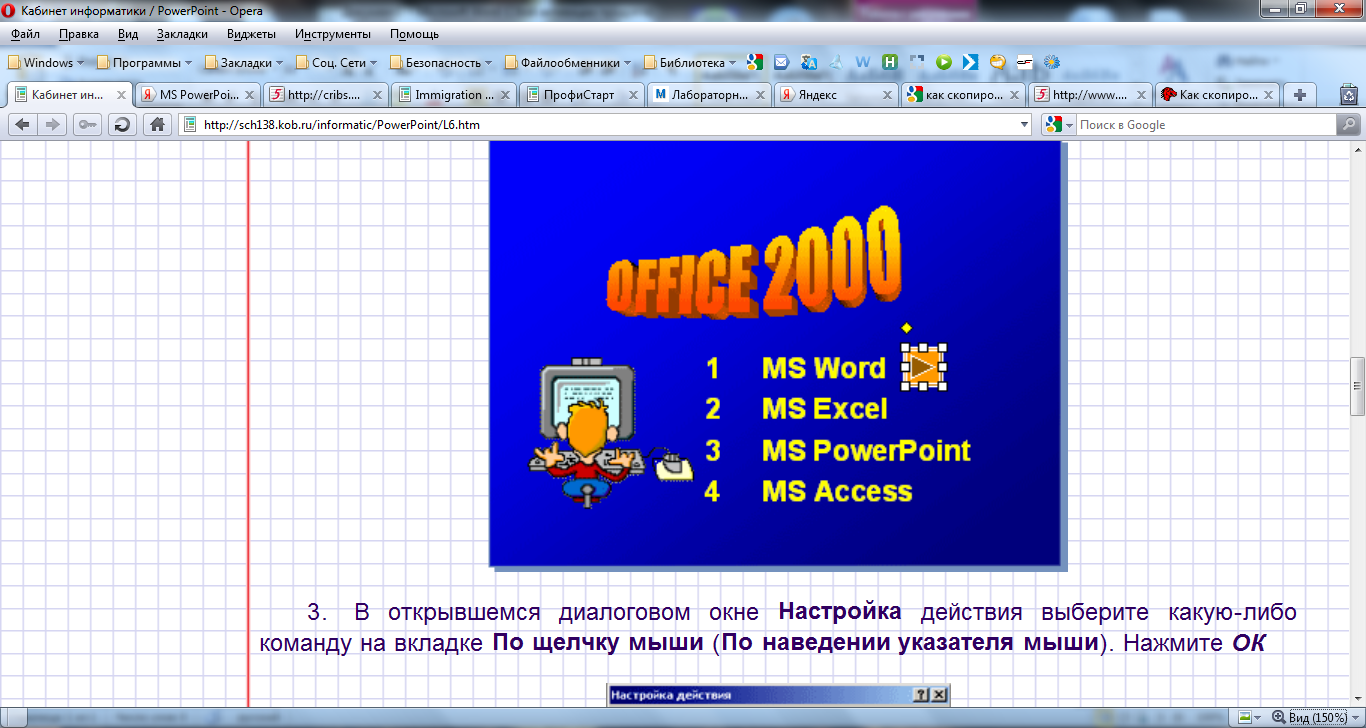The height and width of the screenshot is (728, 1366).
Task: Go back with the back arrow
Action: (x=23, y=125)
